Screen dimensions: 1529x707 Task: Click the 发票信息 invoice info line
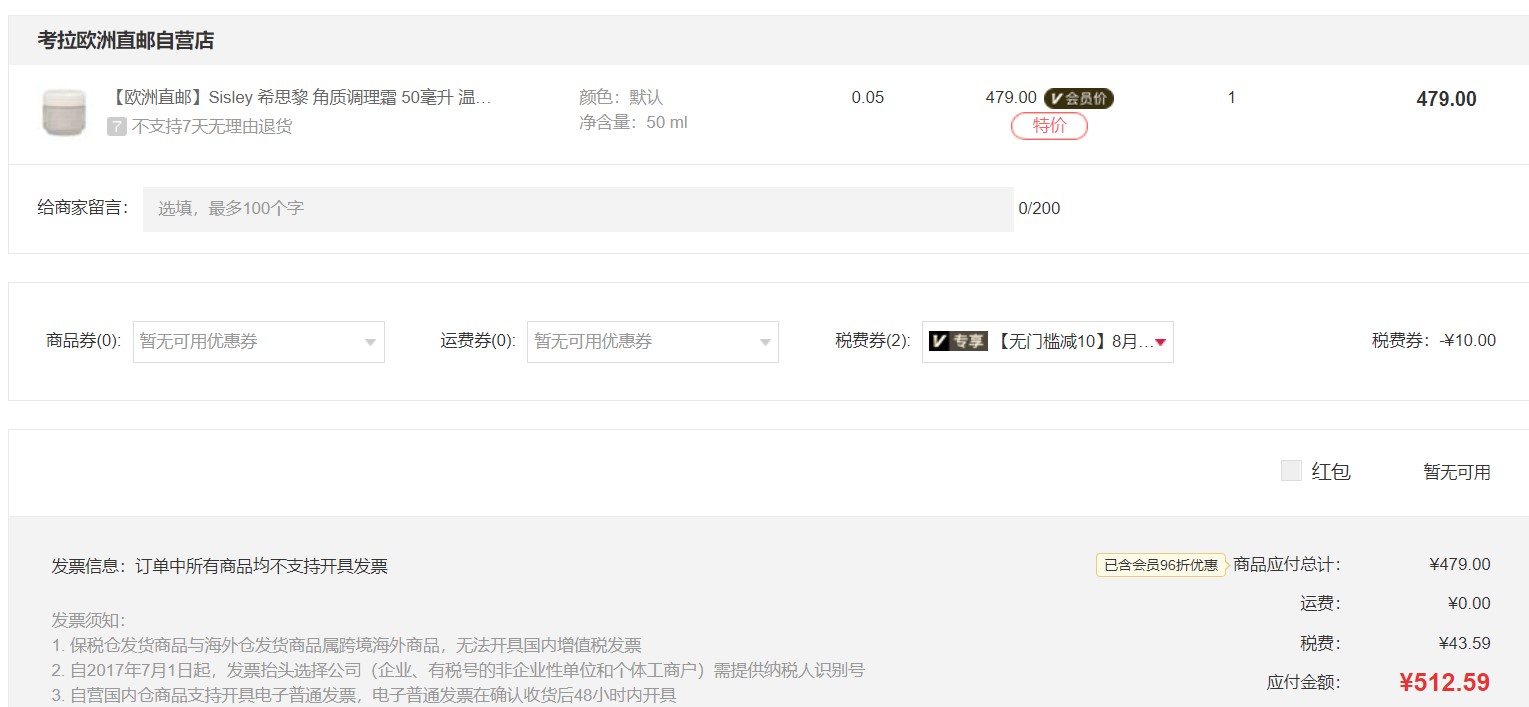(x=220, y=566)
